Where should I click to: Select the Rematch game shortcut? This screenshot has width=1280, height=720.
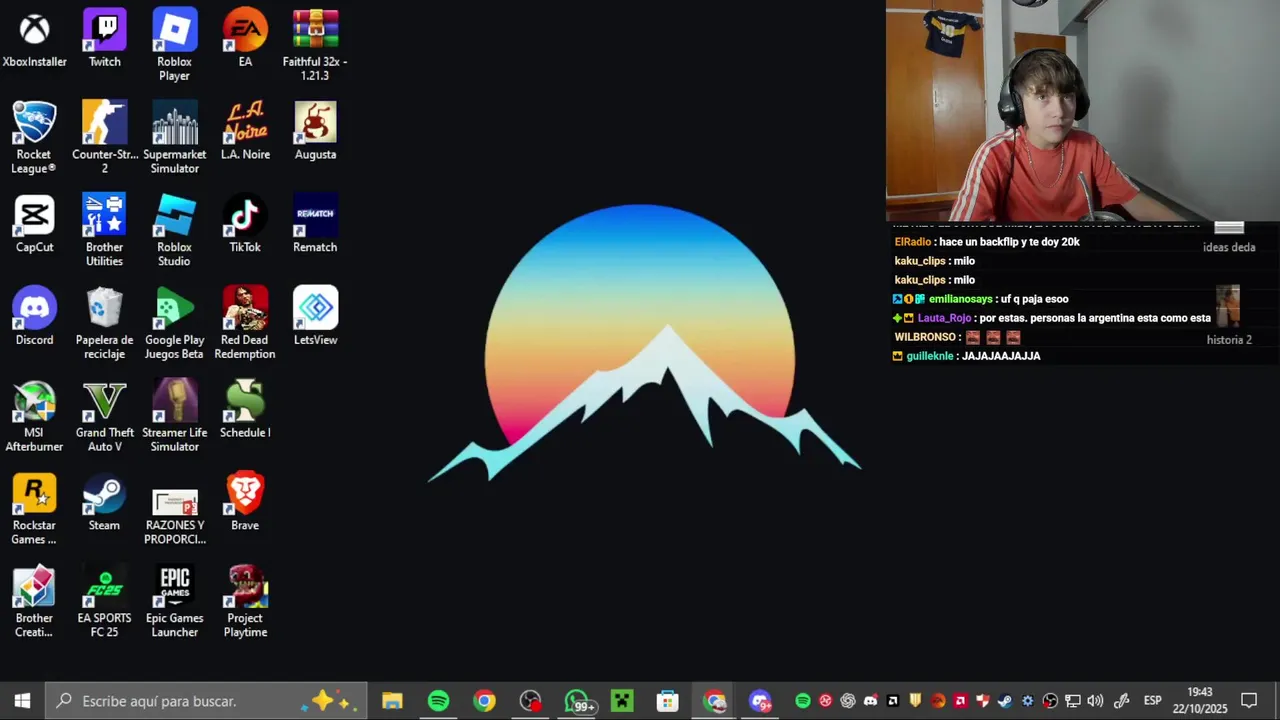315,224
